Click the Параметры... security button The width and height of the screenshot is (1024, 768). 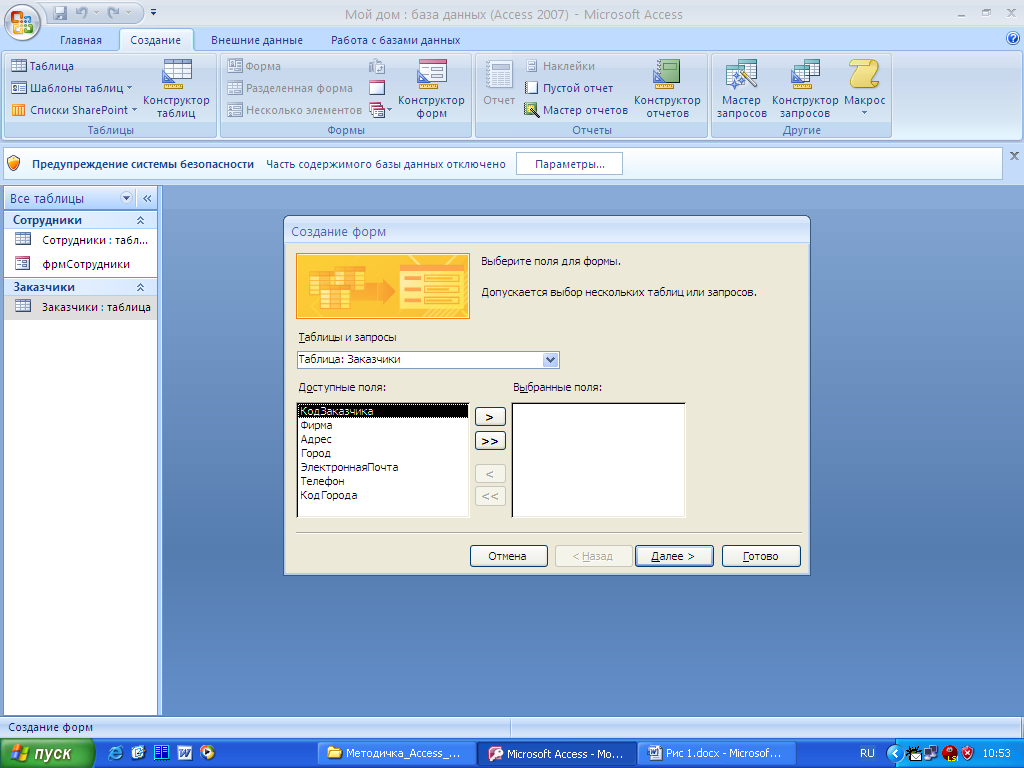(x=569, y=164)
